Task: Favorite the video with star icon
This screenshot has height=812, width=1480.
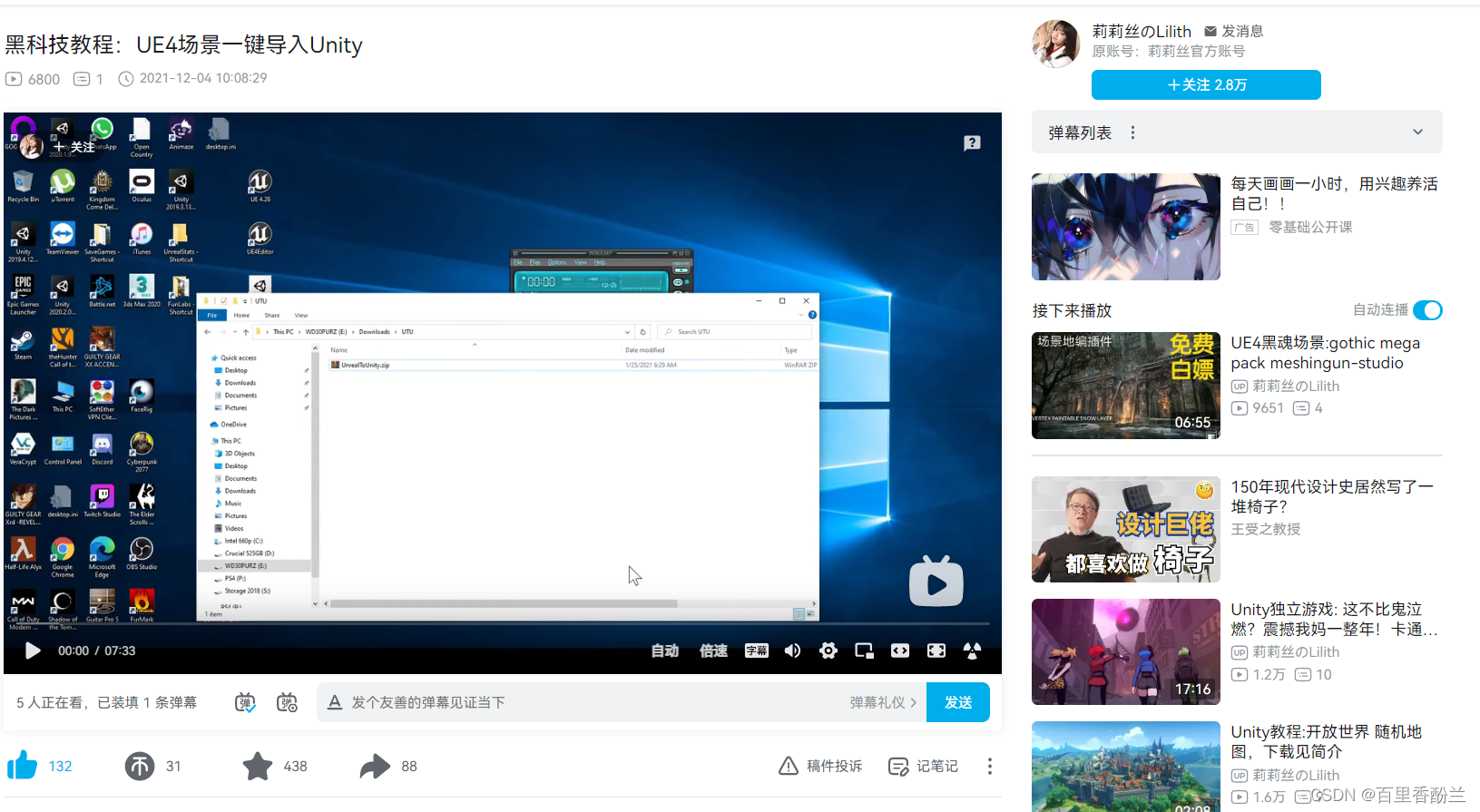Action: point(258,766)
